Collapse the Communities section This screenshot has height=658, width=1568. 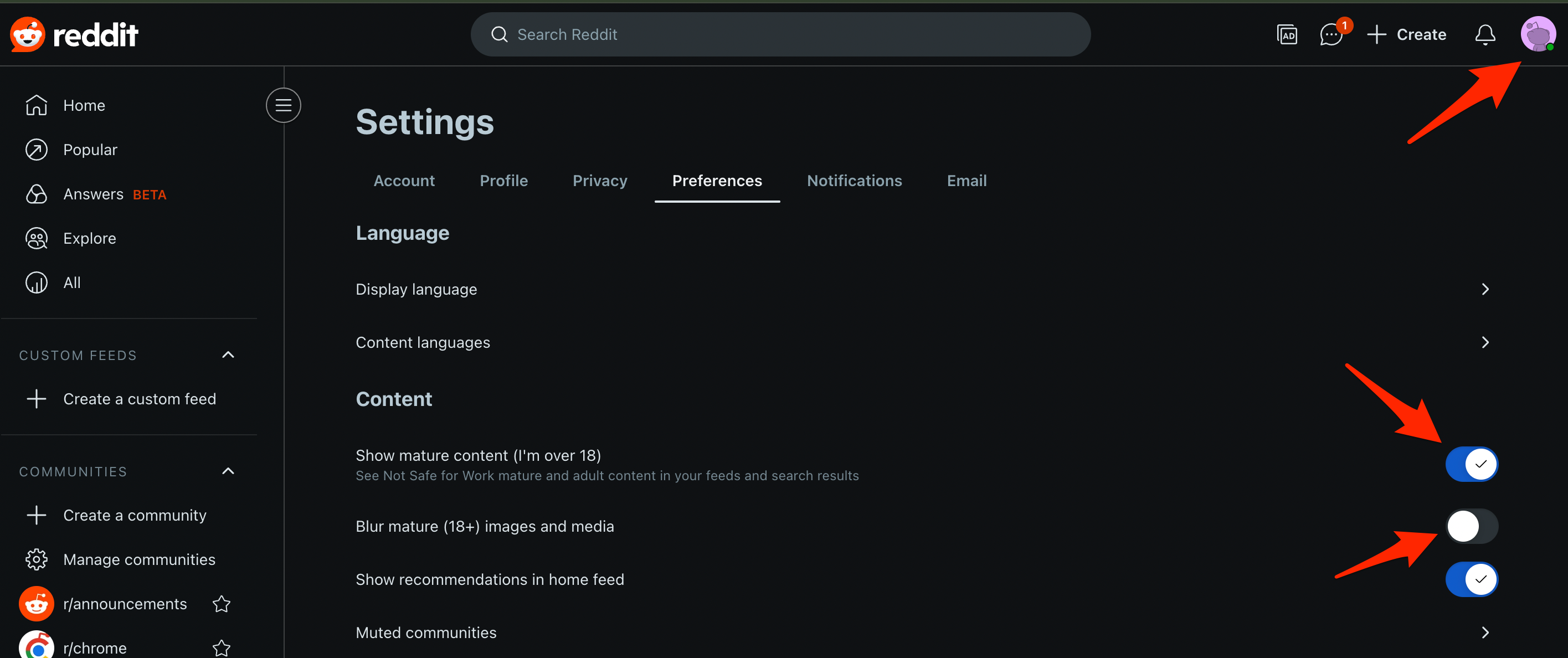point(228,471)
